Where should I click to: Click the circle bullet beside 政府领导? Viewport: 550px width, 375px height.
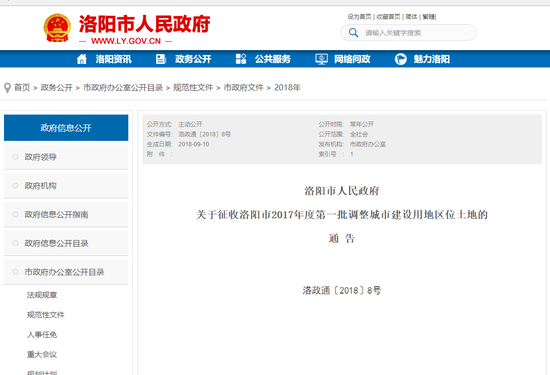coord(15,157)
